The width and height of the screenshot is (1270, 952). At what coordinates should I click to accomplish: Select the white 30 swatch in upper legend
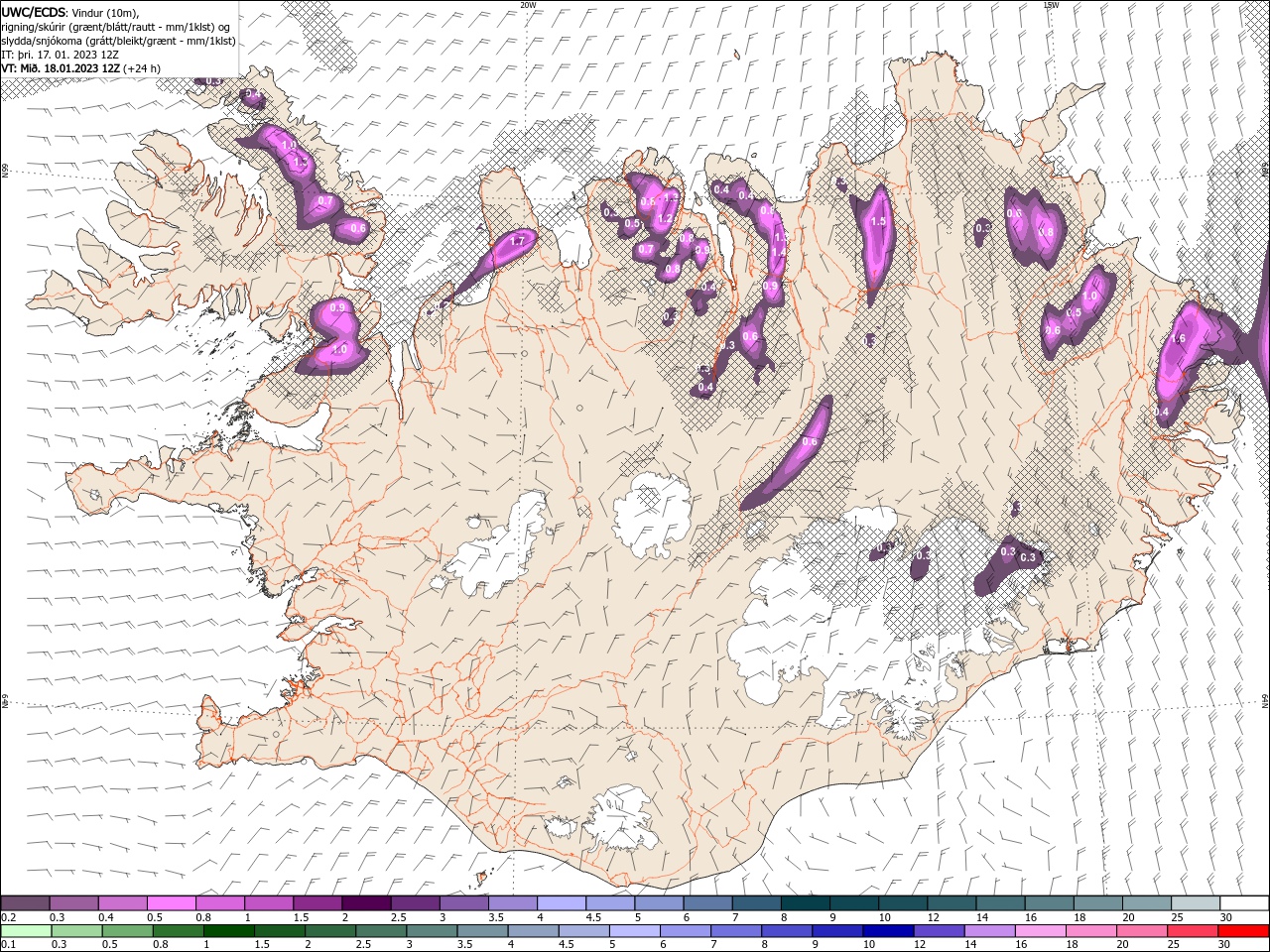[x=1243, y=903]
